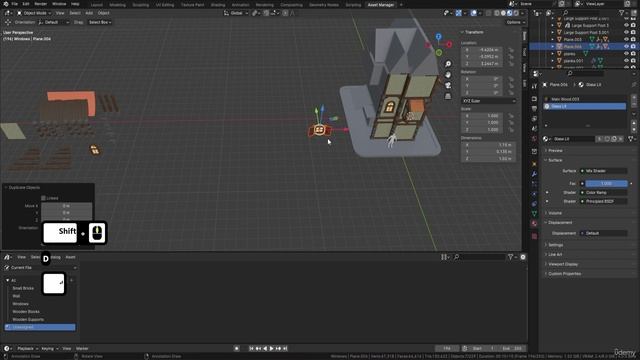Switch perspective/orthographic grid icon
The image size is (640, 360).
[x=448, y=96]
